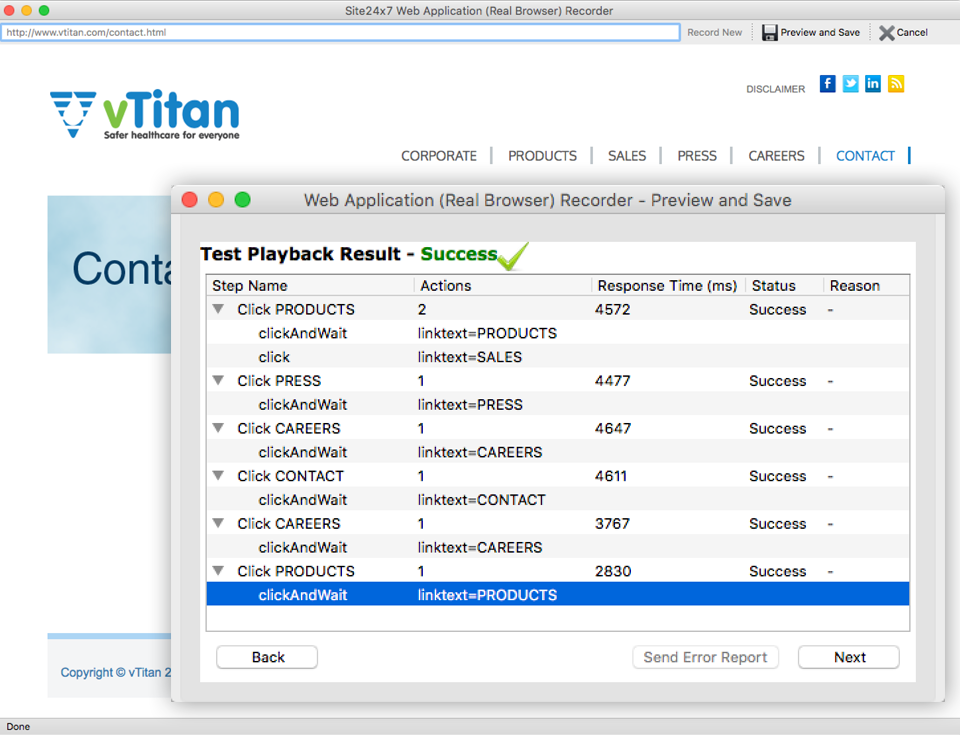Click the Back button in the dialog
This screenshot has height=735, width=960.
pyautogui.click(x=267, y=657)
